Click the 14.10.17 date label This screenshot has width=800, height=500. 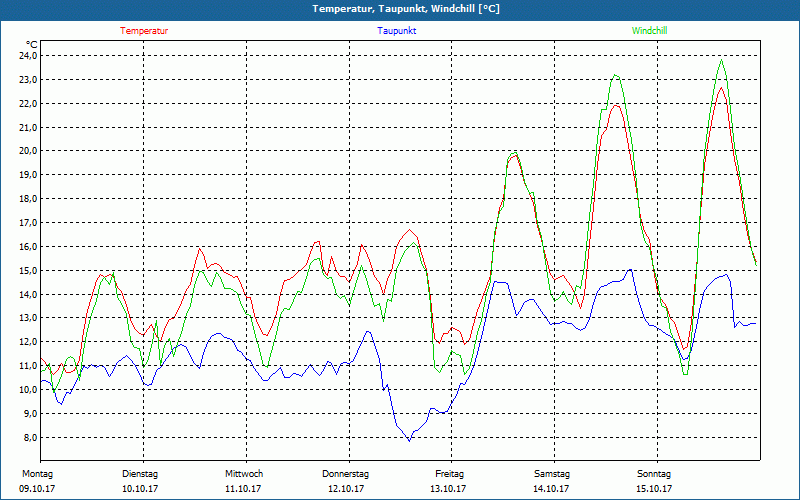click(551, 489)
